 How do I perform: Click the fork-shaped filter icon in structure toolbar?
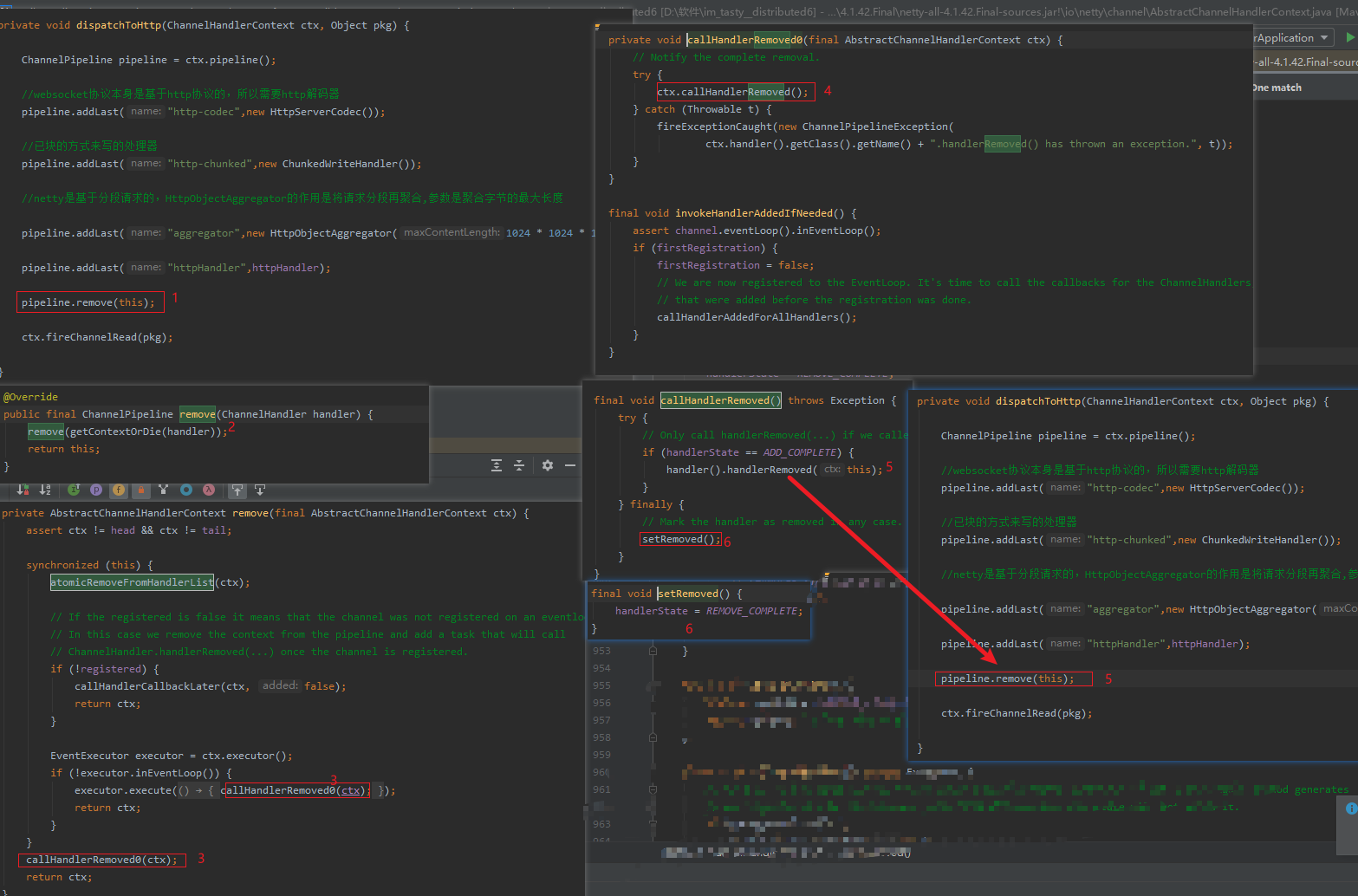pos(163,490)
